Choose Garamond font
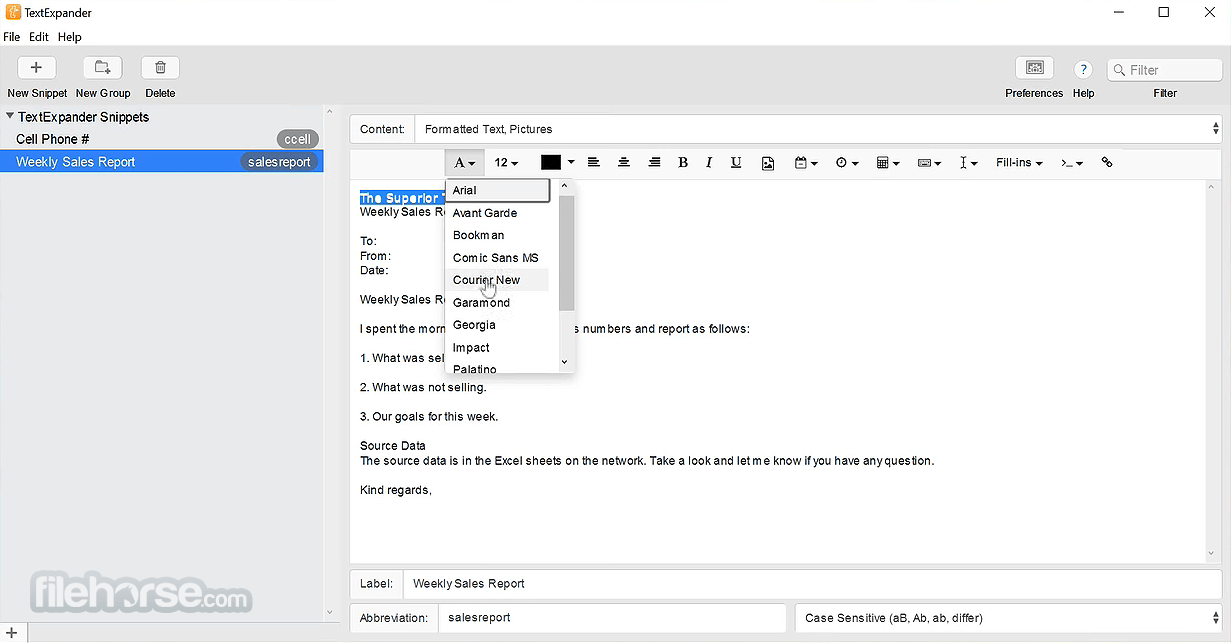The height and width of the screenshot is (643, 1232). (498, 302)
